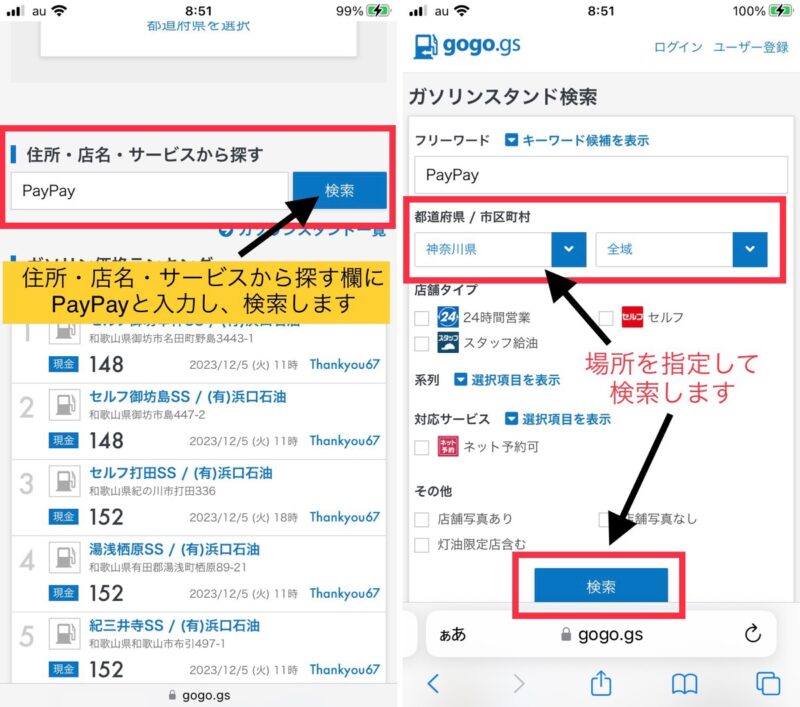Tap left screen Wi-Fi status icon
The image size is (800, 707).
pos(60,11)
